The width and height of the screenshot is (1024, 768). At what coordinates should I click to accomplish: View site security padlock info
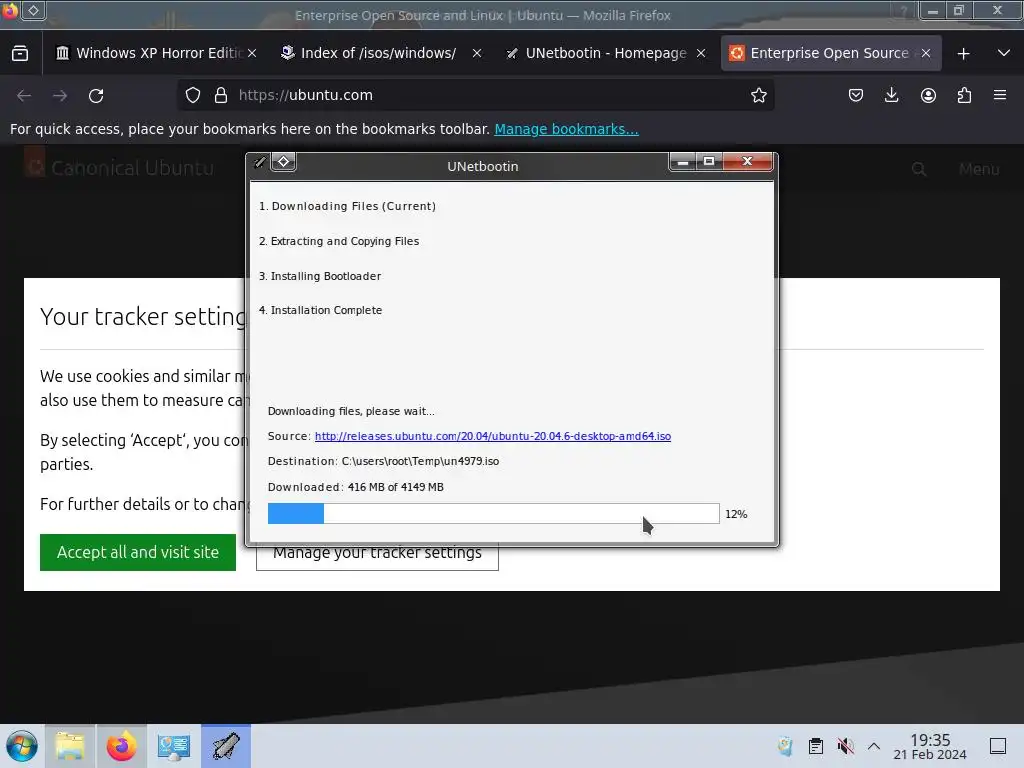coord(221,95)
